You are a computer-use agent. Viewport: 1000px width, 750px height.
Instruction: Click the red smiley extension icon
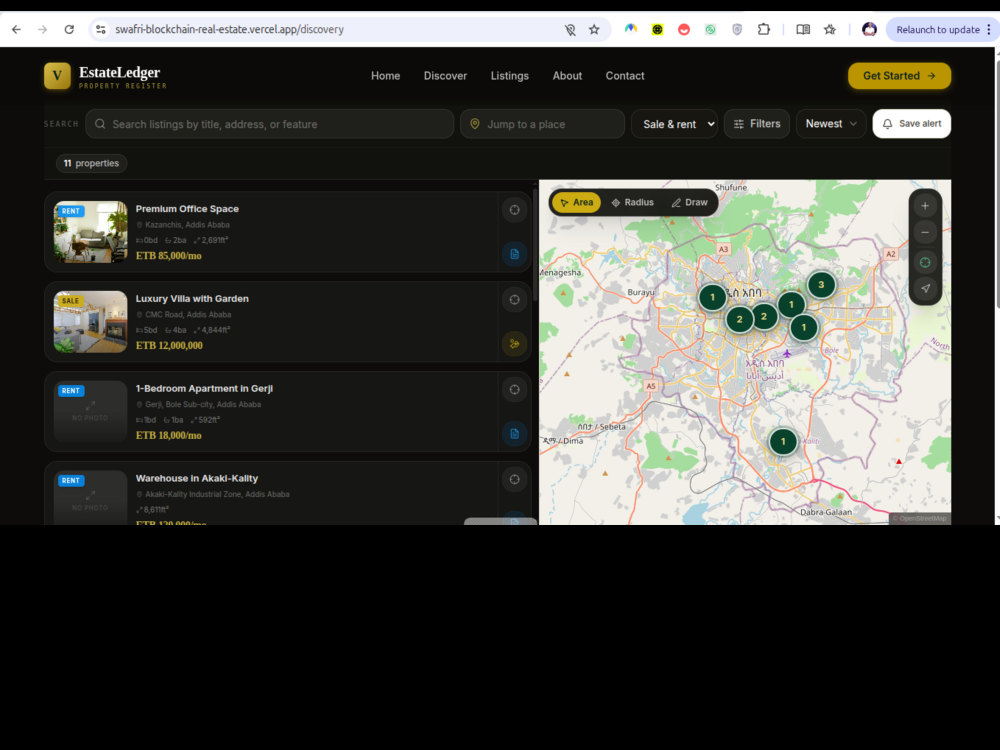point(684,29)
